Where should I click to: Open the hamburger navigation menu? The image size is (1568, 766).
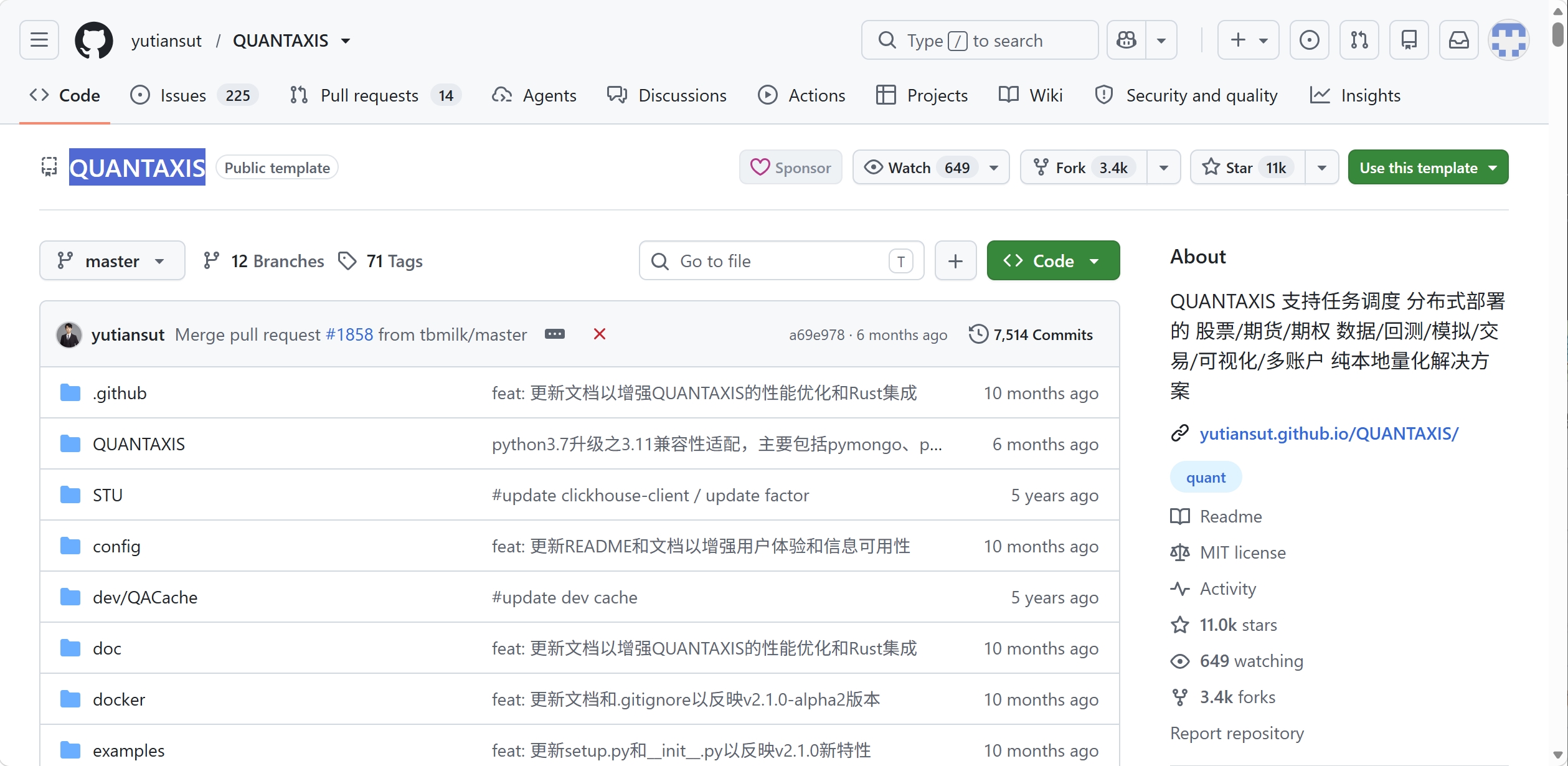39,40
